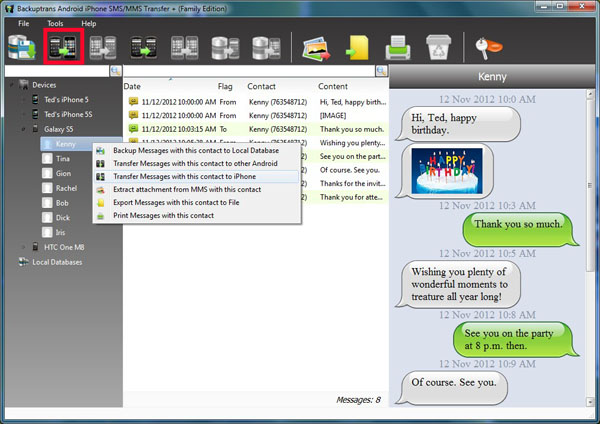Screen dimensions: 600x424
Task: Click the colored phone transfer icon between greyed icons
Action: click(x=143, y=47)
